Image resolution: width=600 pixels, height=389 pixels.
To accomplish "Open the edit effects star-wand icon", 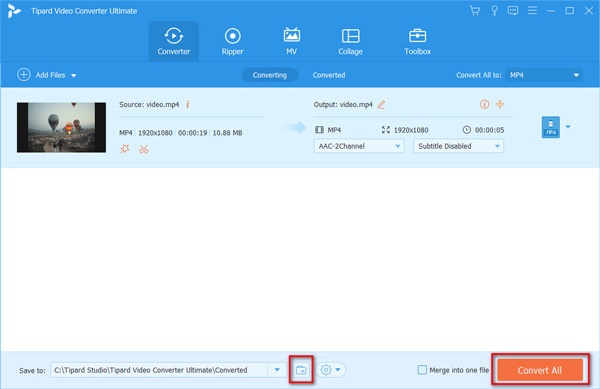I will click(x=125, y=149).
